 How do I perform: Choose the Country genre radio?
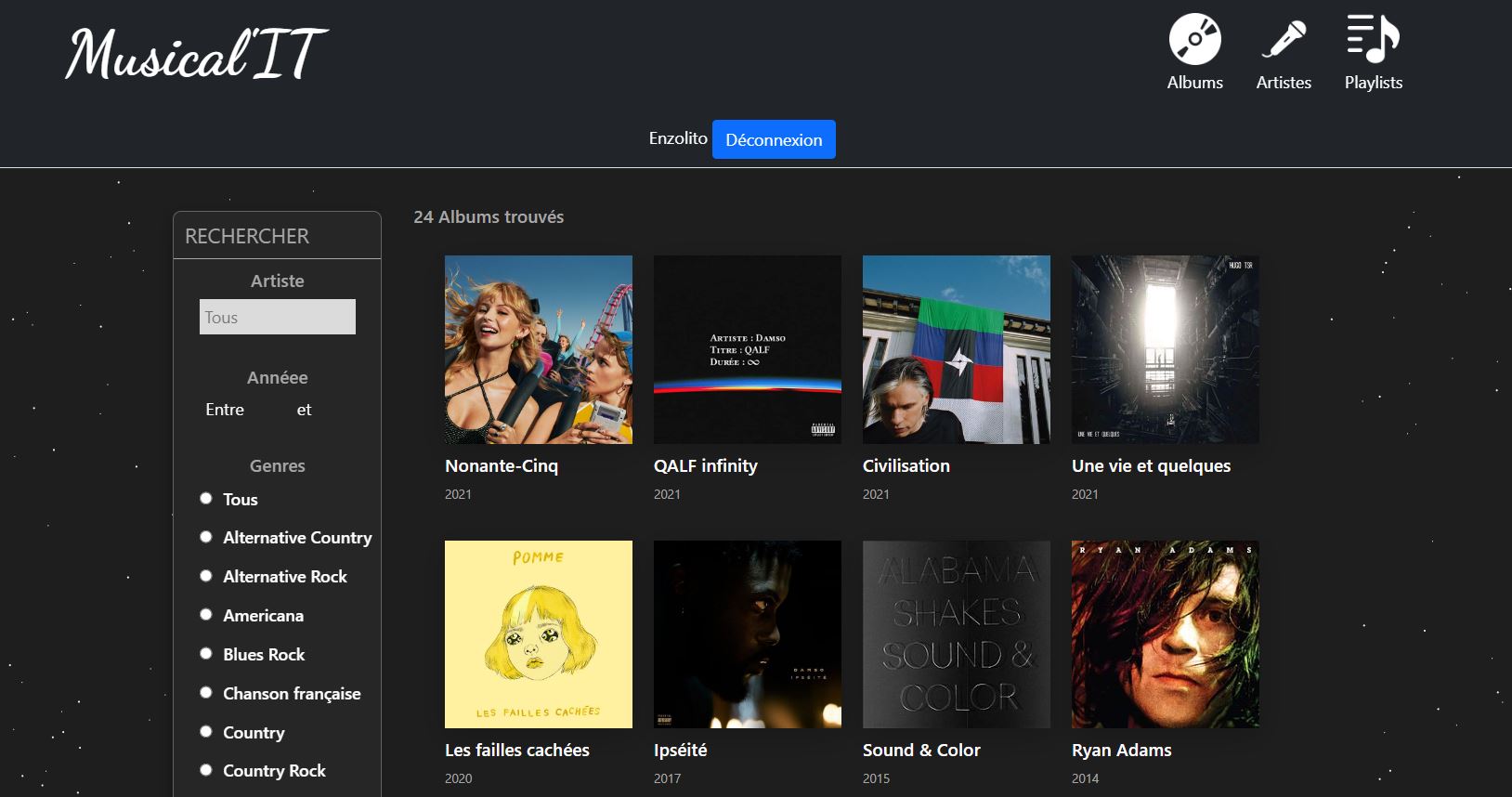tap(206, 732)
